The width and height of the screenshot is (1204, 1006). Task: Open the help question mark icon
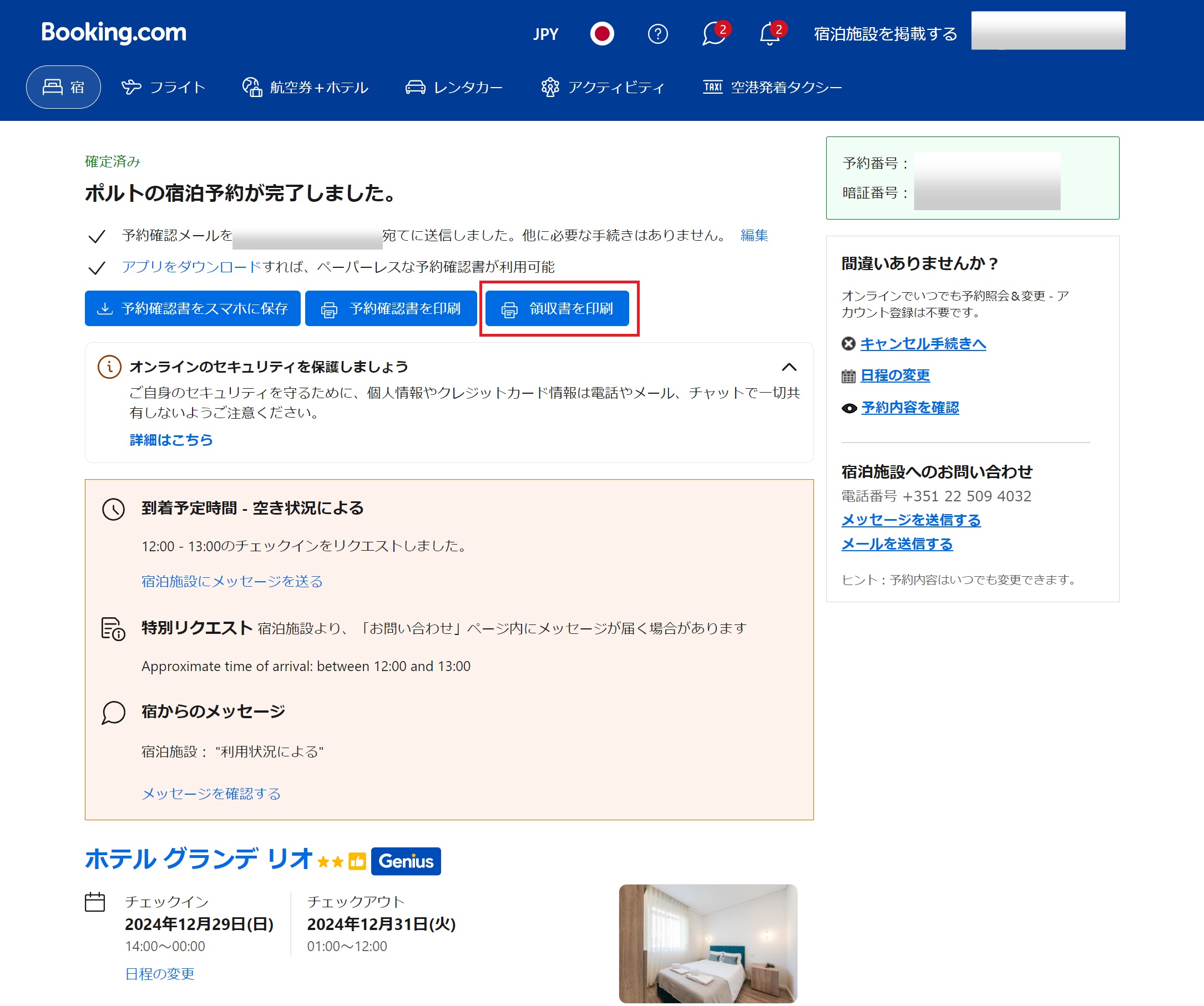coord(657,34)
